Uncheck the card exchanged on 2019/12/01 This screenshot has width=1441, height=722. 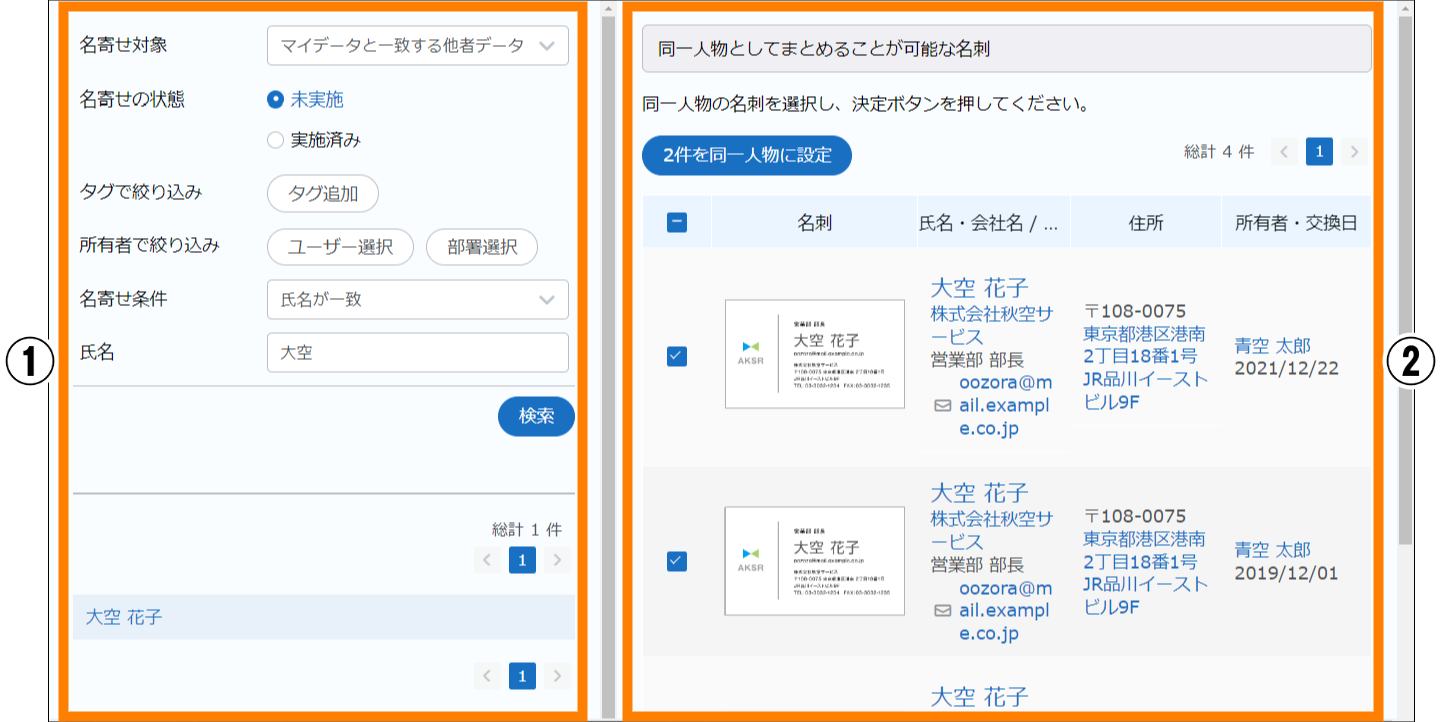coord(677,561)
